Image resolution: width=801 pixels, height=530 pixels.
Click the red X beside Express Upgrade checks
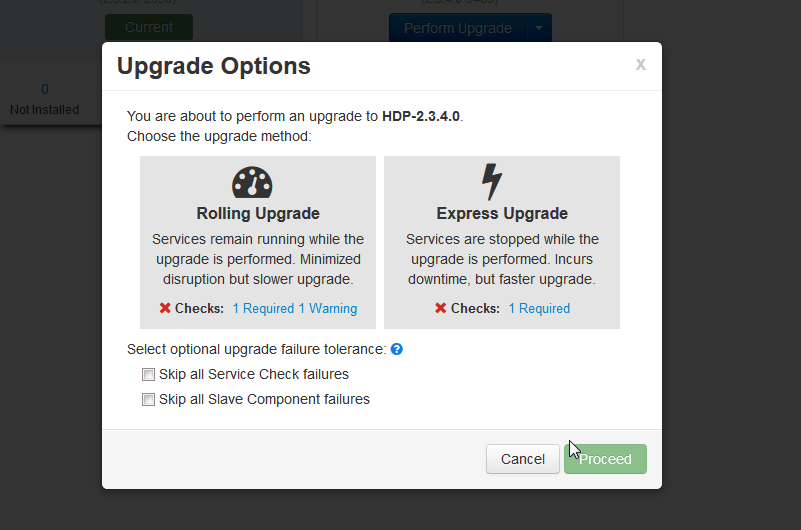[x=441, y=308]
